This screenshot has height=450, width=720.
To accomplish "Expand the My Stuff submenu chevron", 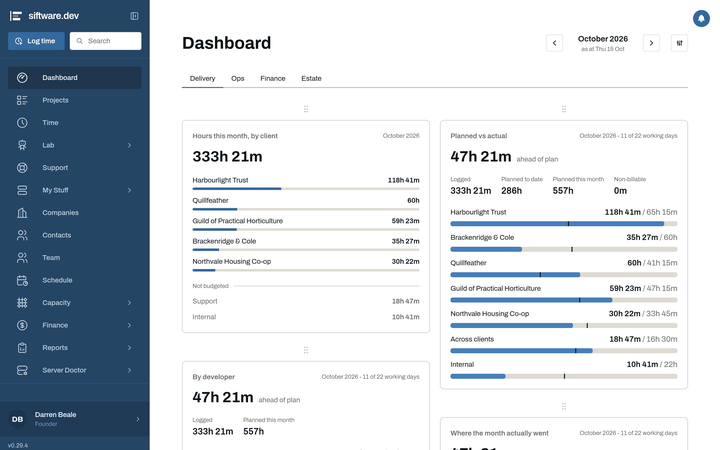I will [129, 190].
